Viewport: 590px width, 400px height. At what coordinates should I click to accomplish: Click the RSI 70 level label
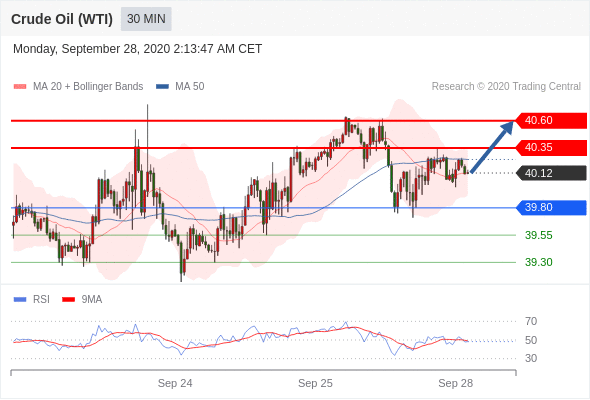point(531,321)
